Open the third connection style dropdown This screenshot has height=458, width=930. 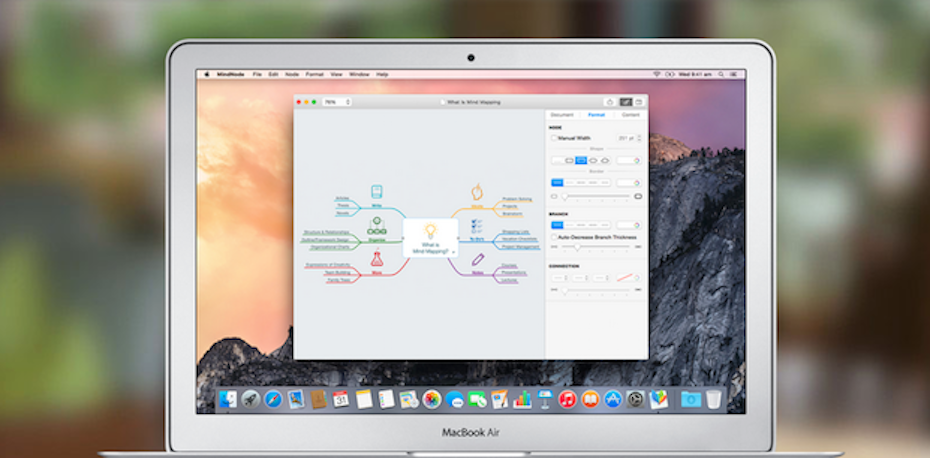pos(601,278)
